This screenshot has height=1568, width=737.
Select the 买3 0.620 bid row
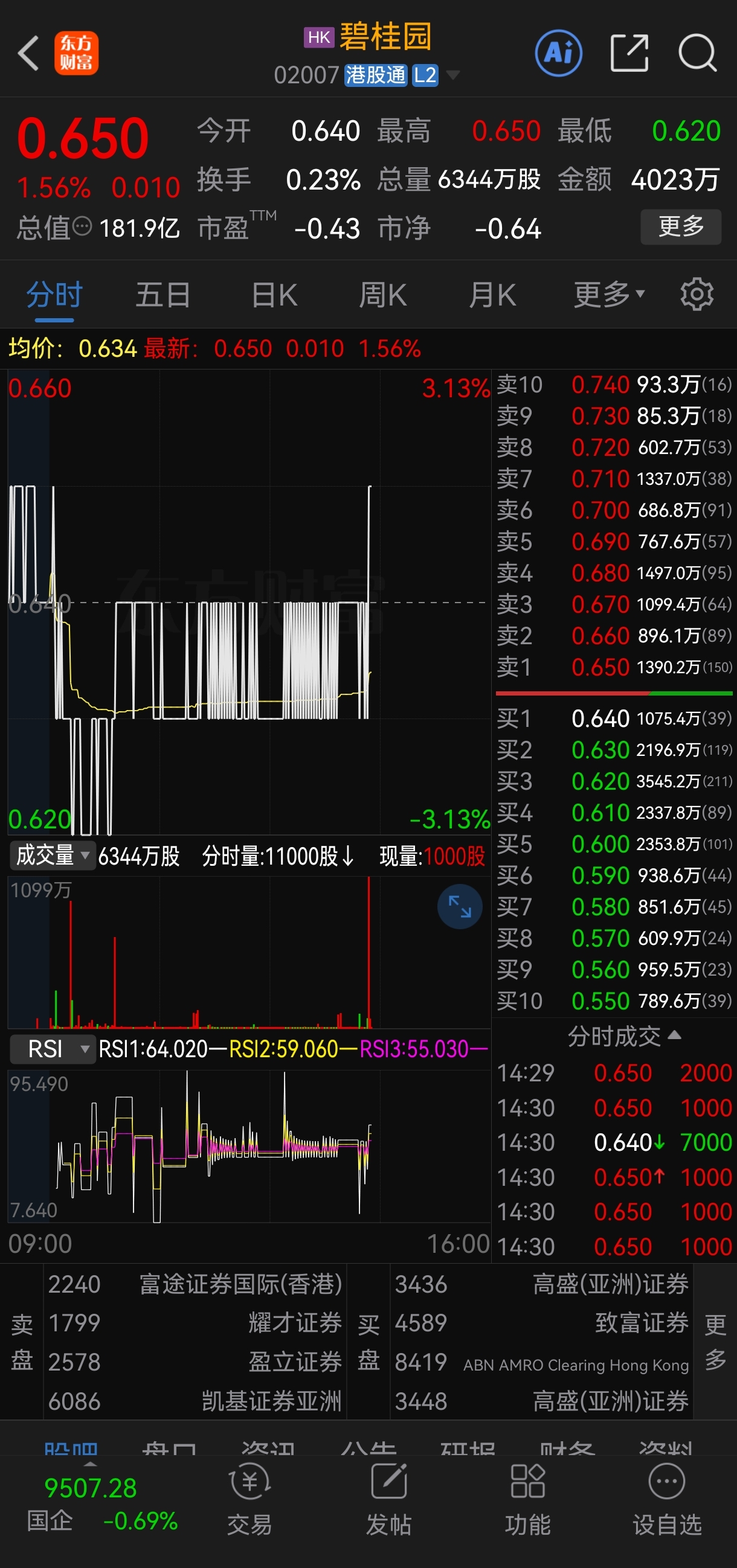614,781
